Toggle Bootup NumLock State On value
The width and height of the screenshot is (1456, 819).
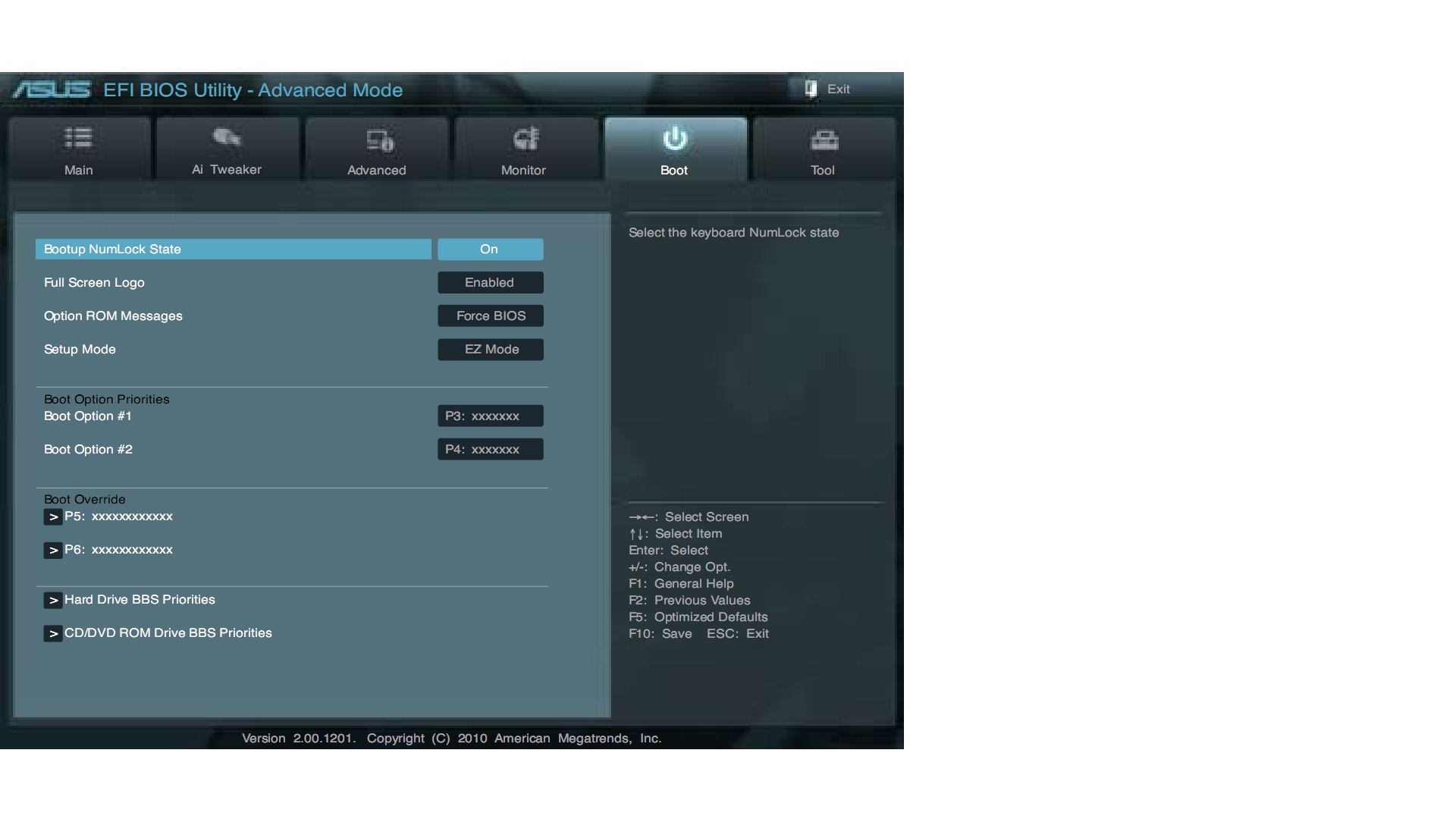point(490,249)
